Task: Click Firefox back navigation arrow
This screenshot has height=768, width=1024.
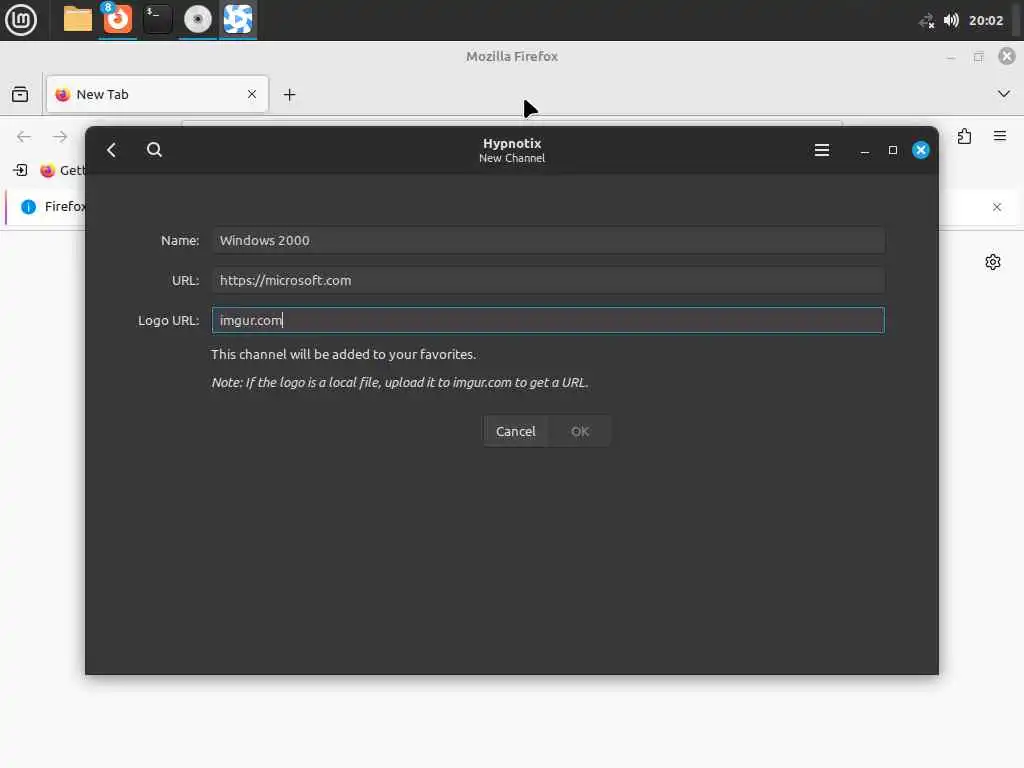Action: coord(24,136)
